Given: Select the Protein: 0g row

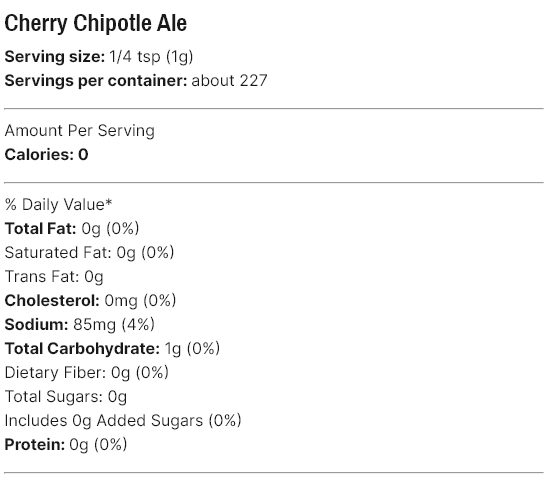Looking at the screenshot, I should click(66, 445).
